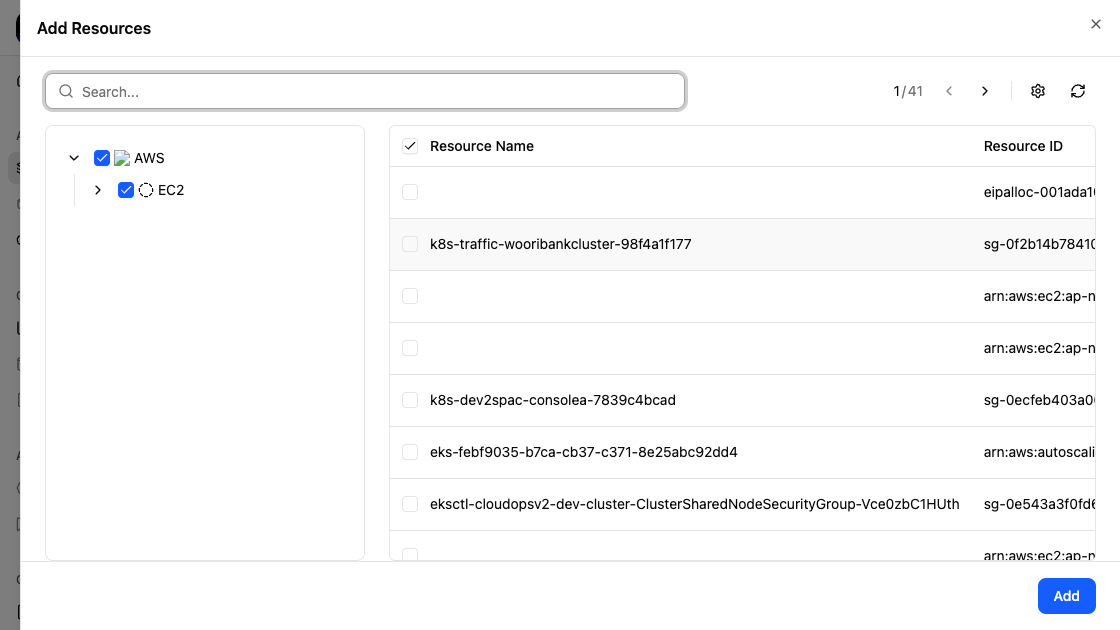The image size is (1120, 630).
Task: Click the AWS provider icon in tree
Action: tap(122, 158)
